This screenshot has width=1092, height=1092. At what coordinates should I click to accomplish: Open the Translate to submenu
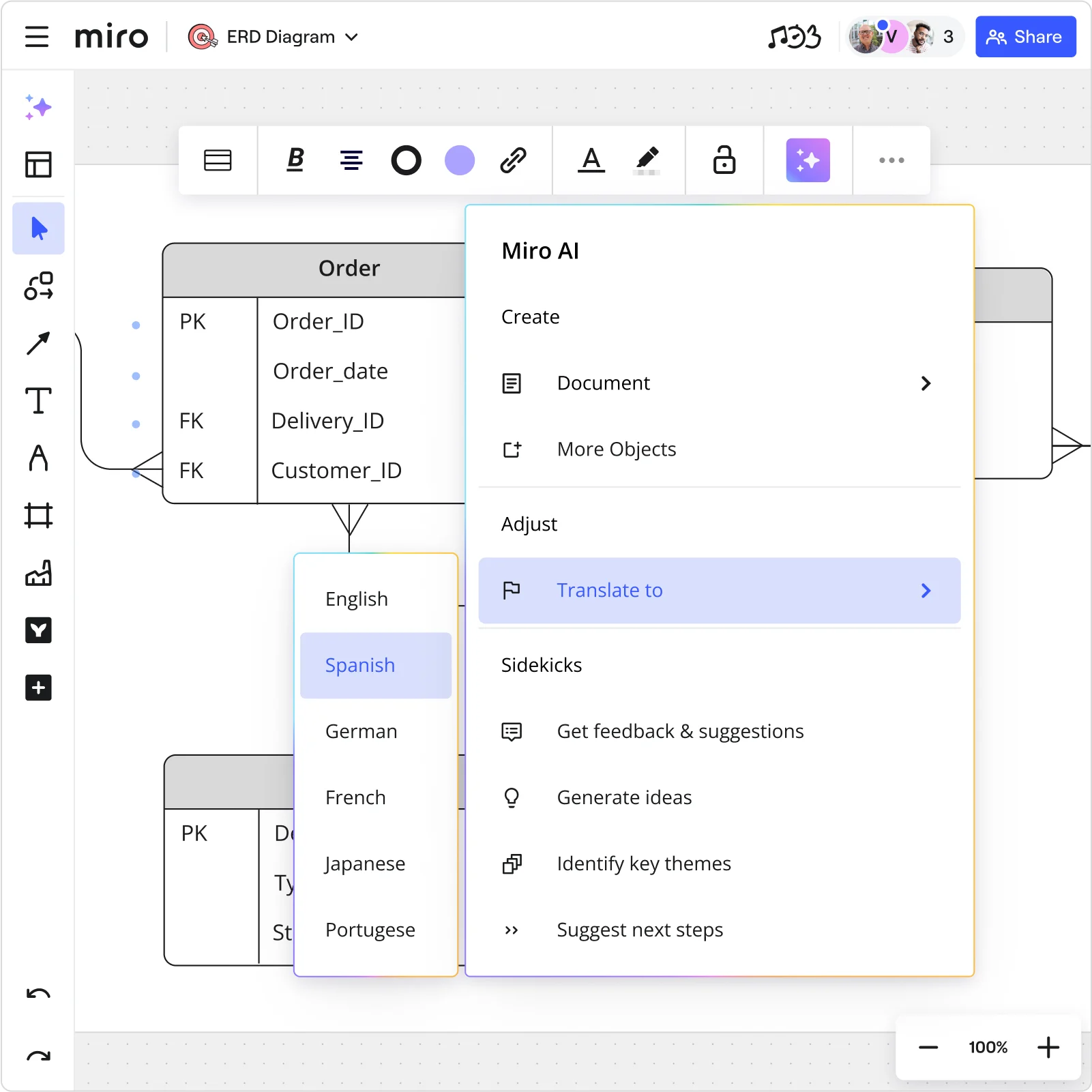[x=720, y=591]
